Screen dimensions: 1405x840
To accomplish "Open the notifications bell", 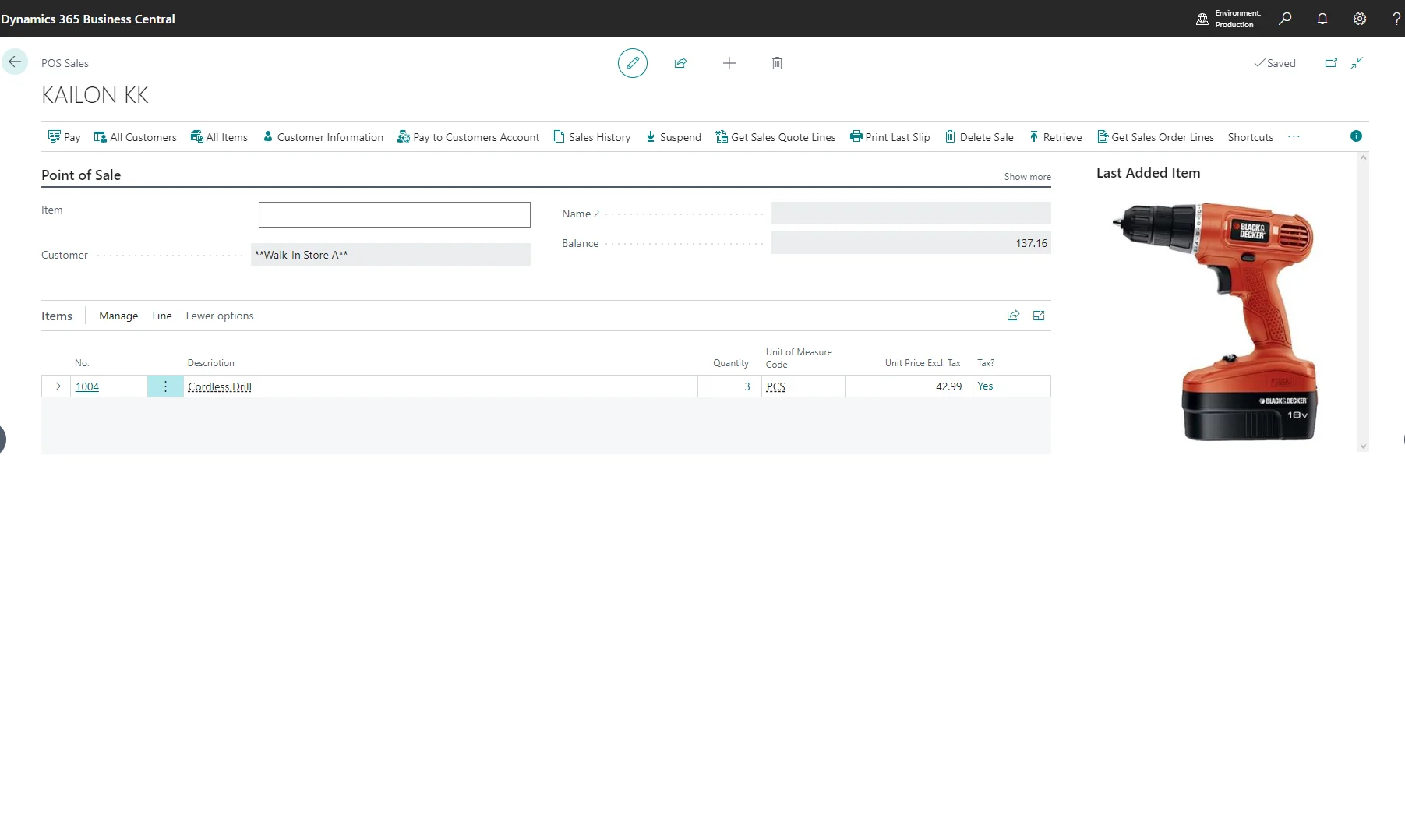I will (x=1322, y=19).
